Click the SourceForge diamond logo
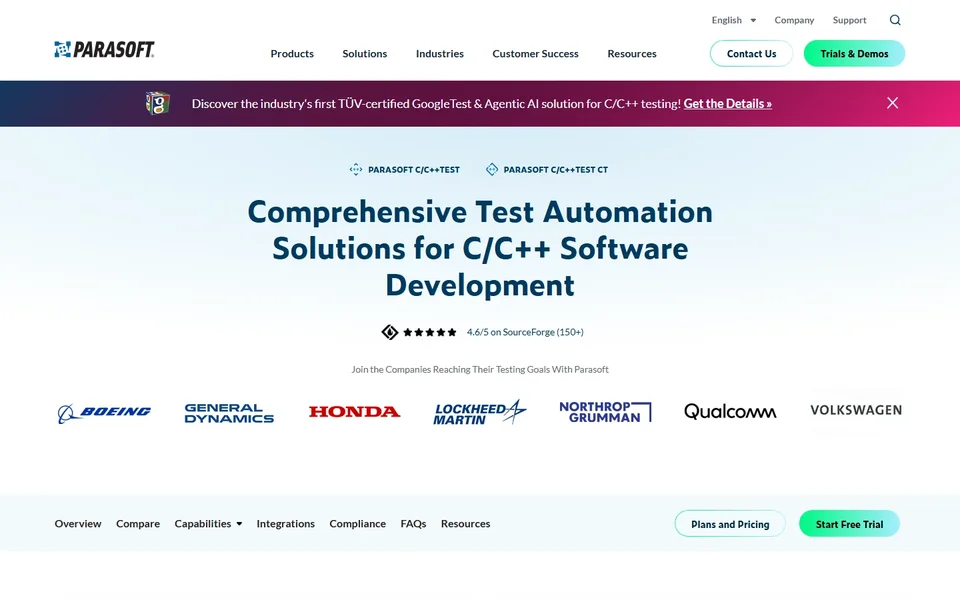The image size is (960, 600). 389,332
